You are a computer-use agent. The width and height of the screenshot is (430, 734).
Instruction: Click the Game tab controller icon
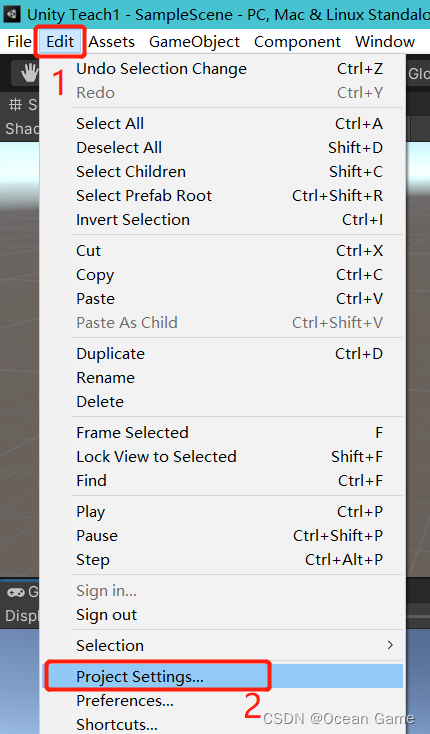[15, 592]
